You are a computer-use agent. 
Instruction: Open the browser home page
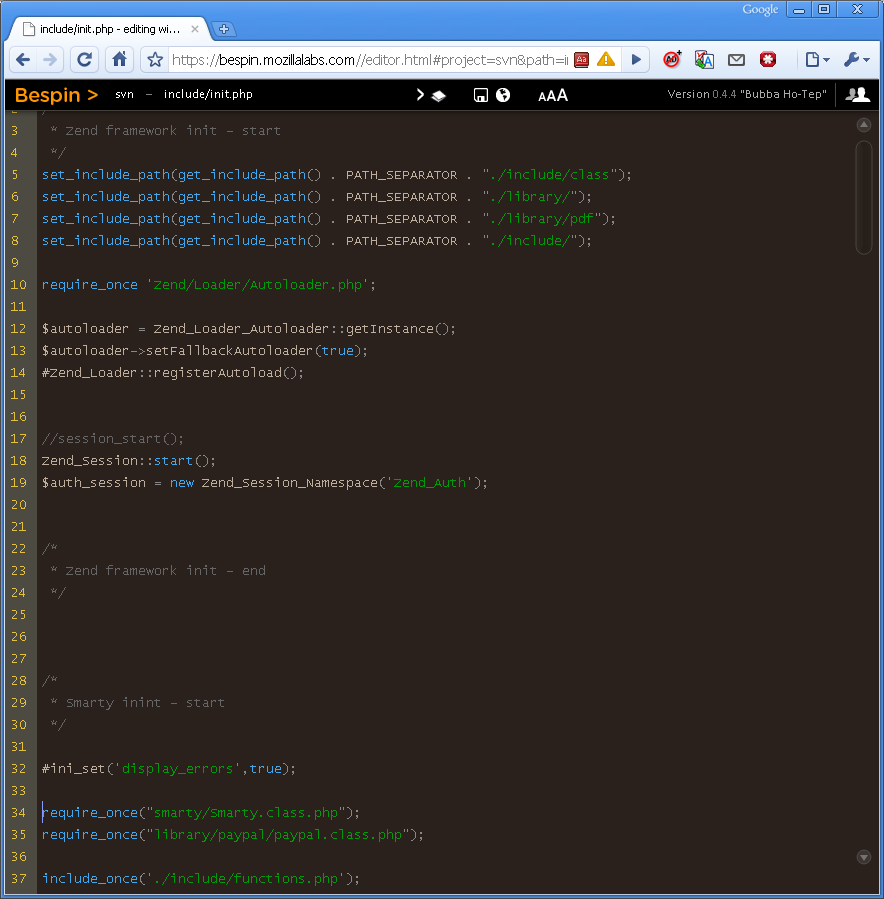(119, 60)
